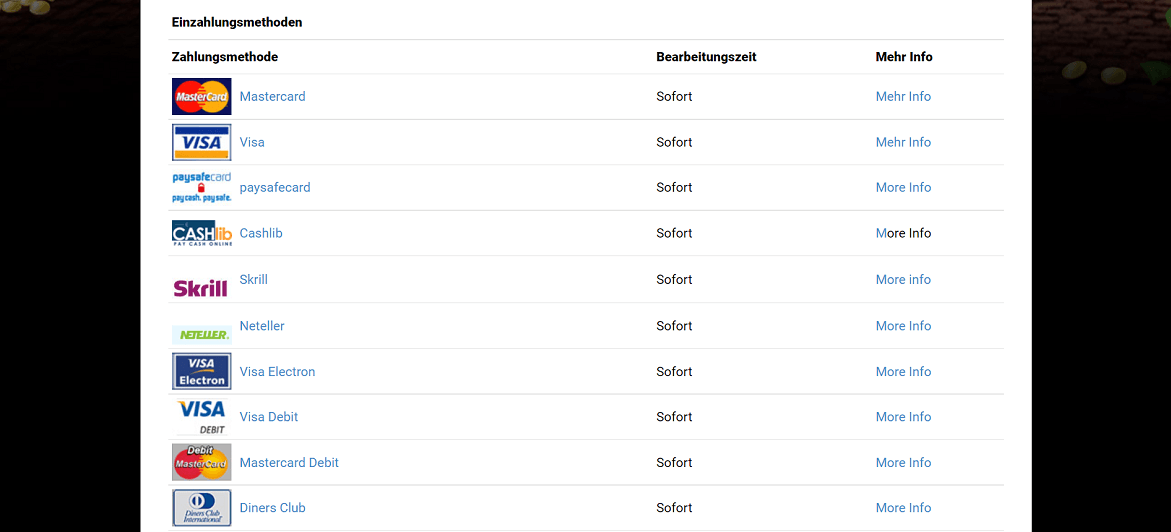Viewport: 1171px width, 532px height.
Task: Click the Mastercard logo icon
Action: point(201,97)
